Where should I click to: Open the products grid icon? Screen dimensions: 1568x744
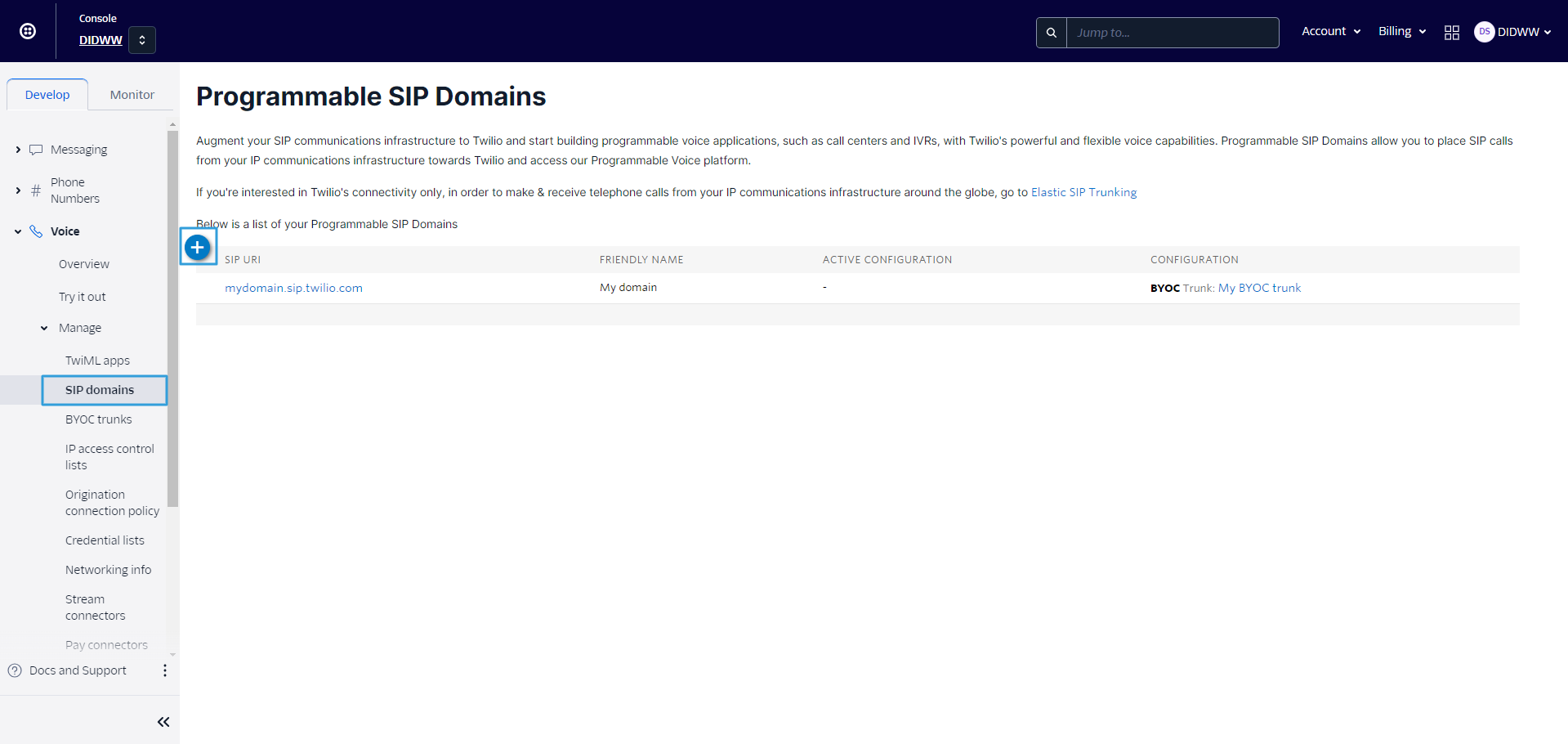1452,33
